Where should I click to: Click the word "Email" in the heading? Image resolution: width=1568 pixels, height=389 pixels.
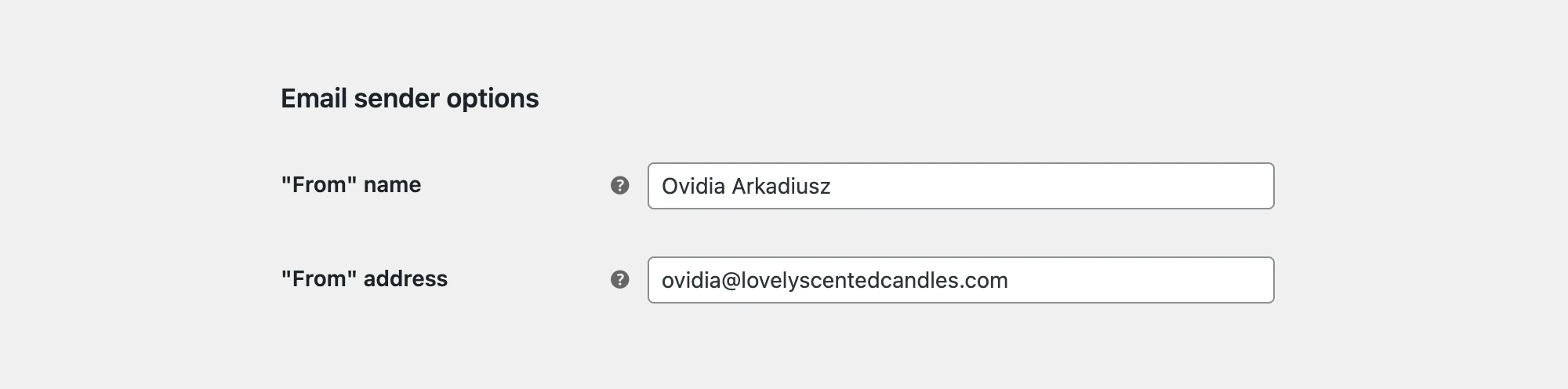pos(314,99)
